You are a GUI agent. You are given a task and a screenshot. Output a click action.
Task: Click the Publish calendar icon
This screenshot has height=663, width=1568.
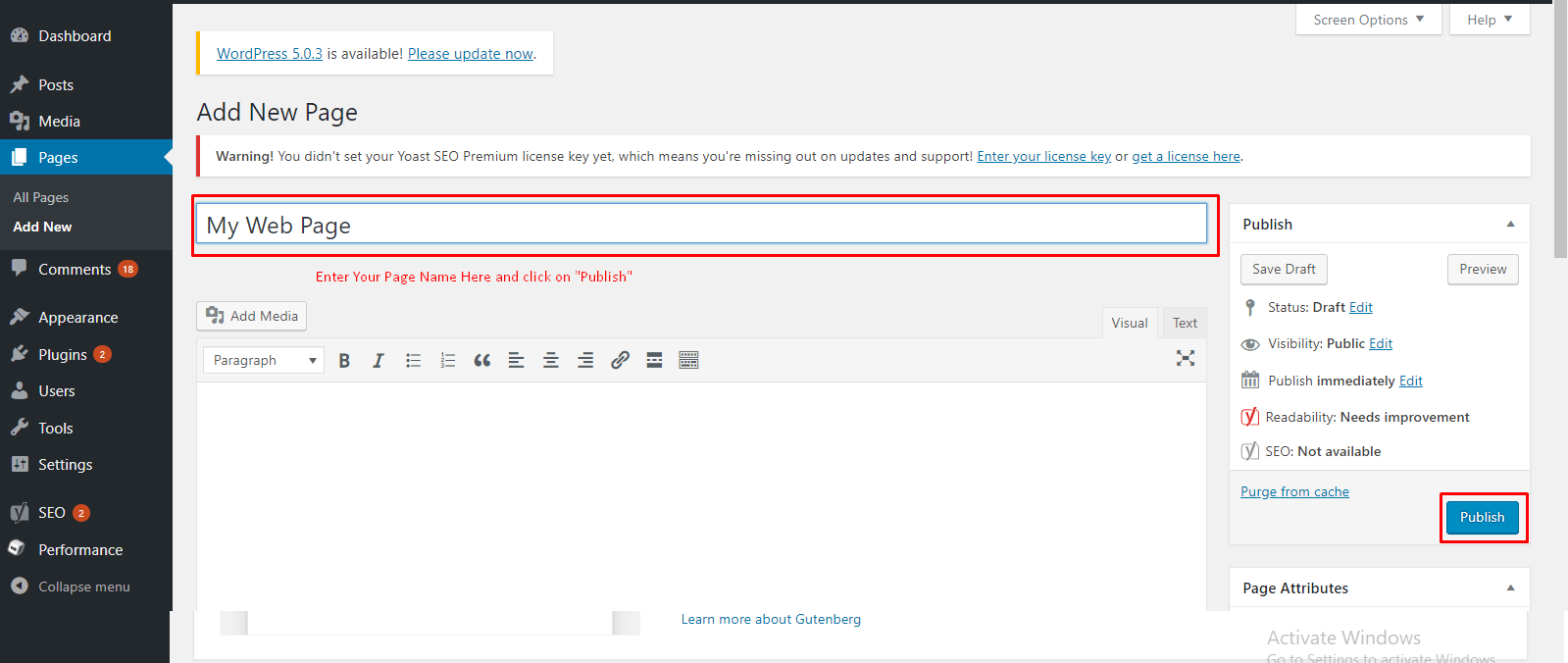pyautogui.click(x=1250, y=380)
